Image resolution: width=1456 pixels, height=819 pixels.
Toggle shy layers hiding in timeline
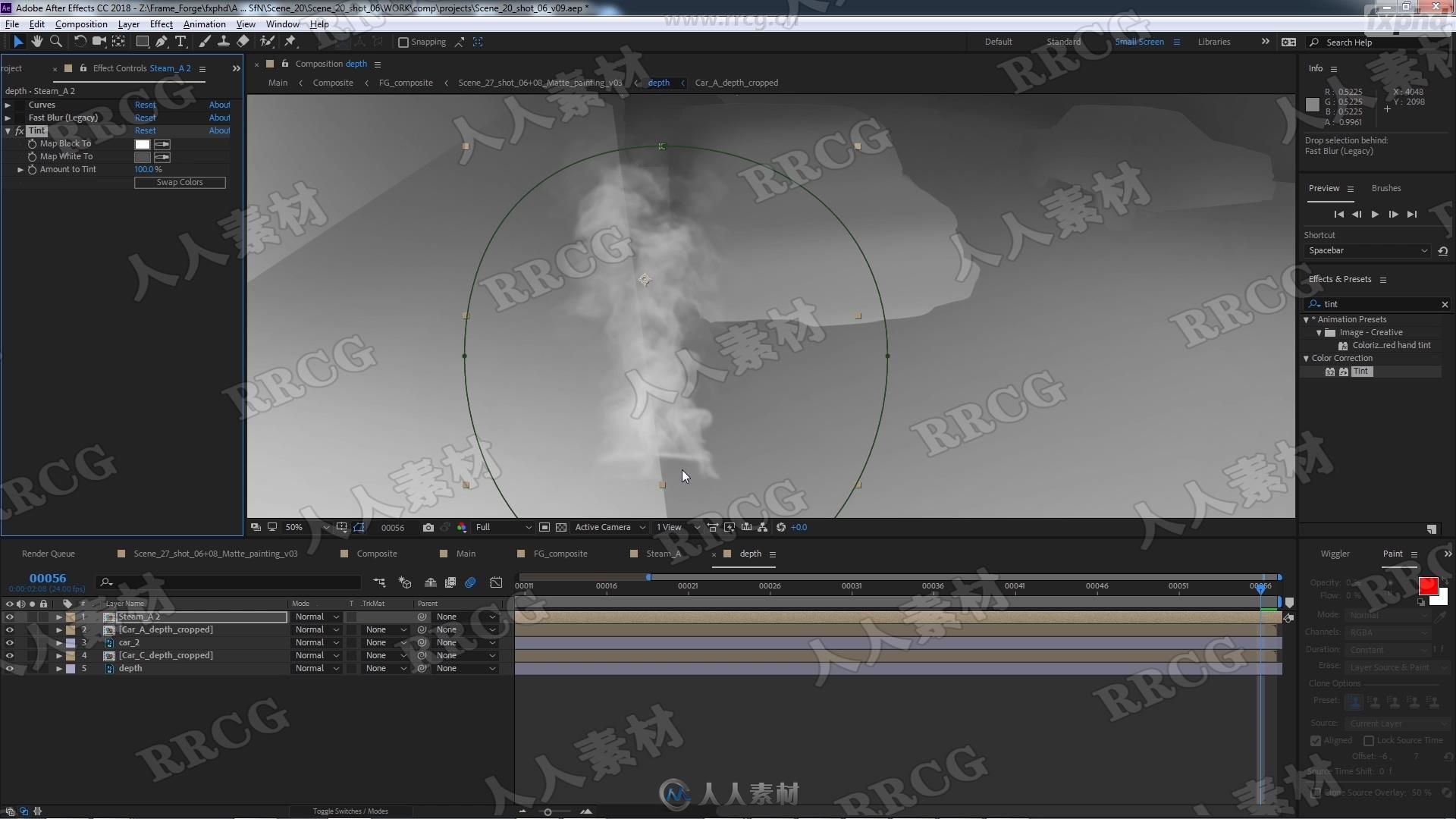tap(430, 582)
